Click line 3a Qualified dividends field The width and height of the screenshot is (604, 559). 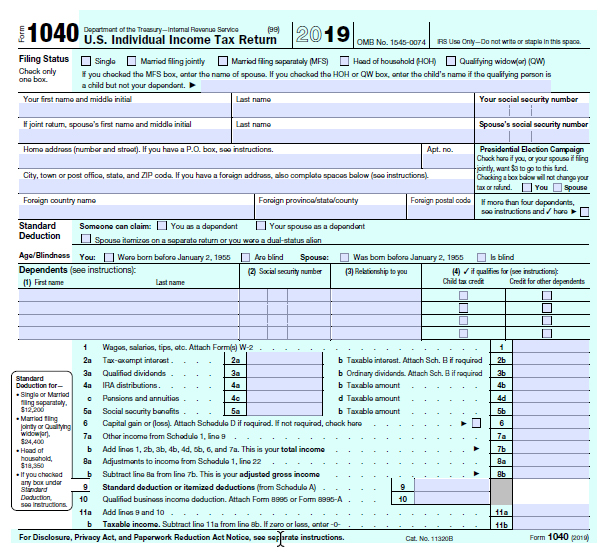point(284,373)
